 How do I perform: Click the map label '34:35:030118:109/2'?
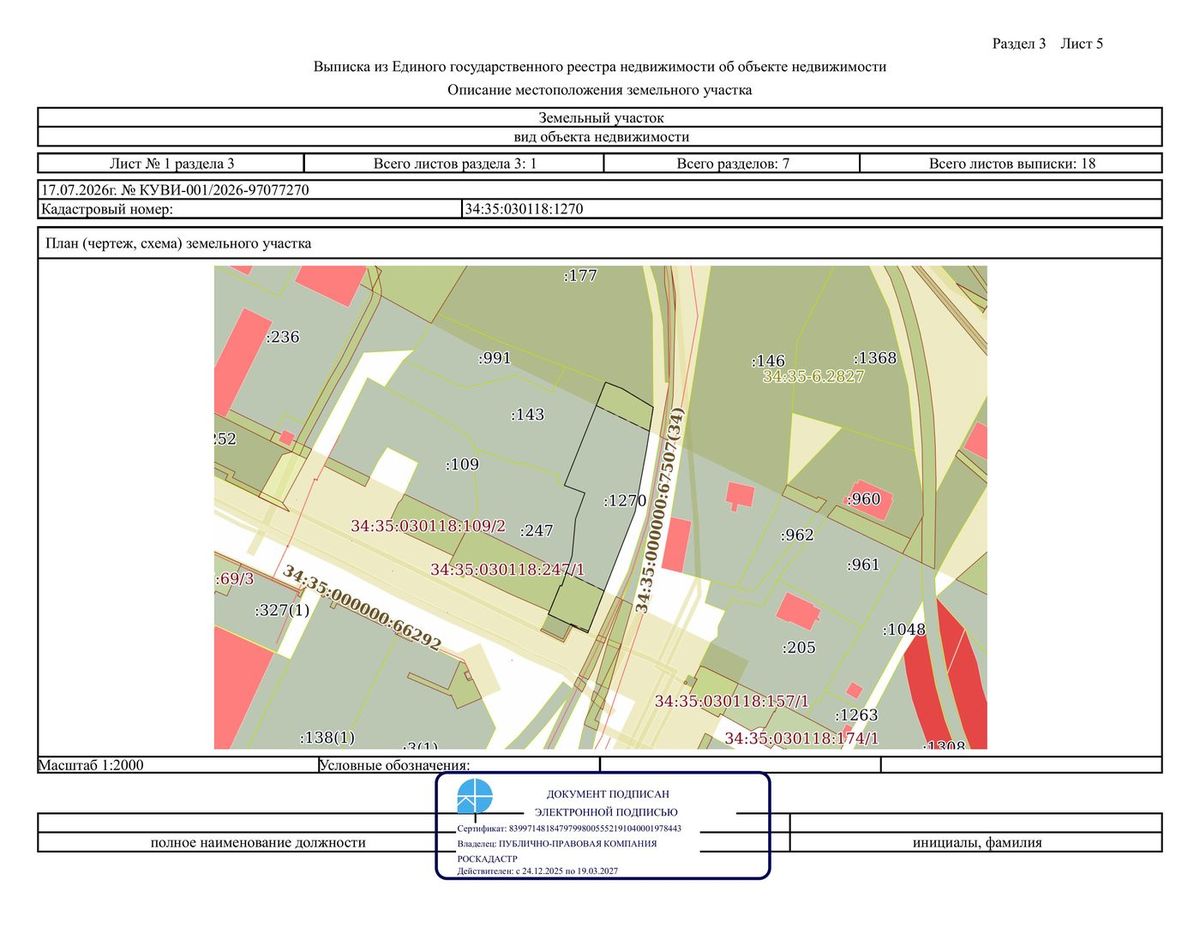pyautogui.click(x=429, y=525)
